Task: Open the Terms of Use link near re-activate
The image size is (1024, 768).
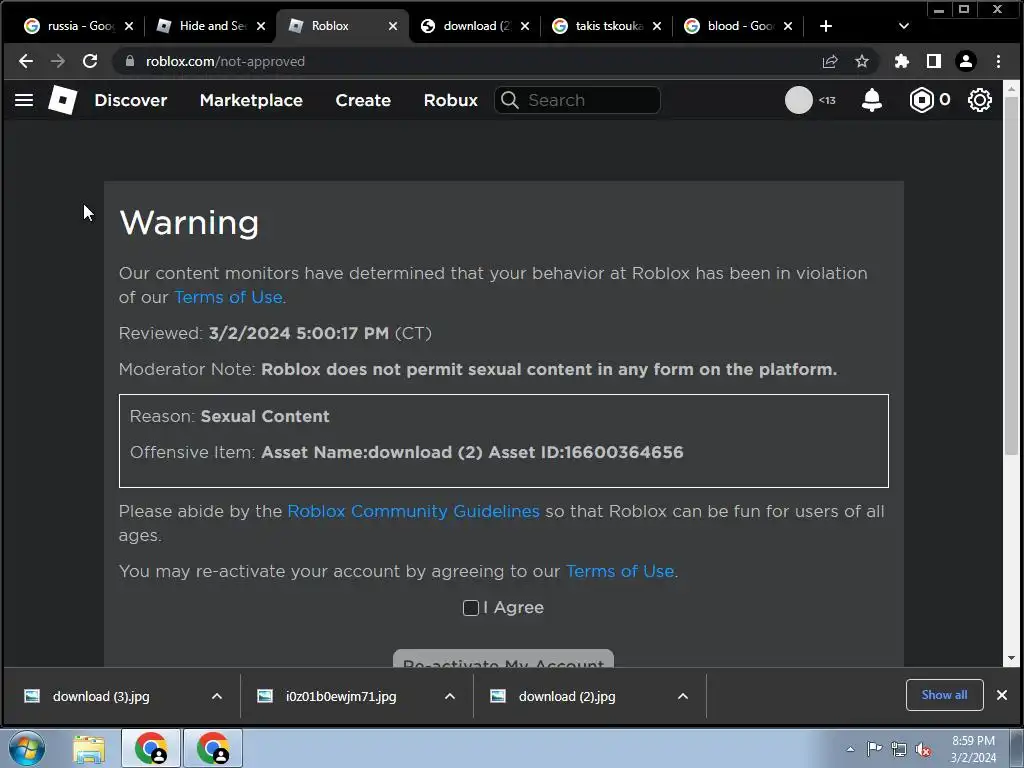Action: point(620,571)
